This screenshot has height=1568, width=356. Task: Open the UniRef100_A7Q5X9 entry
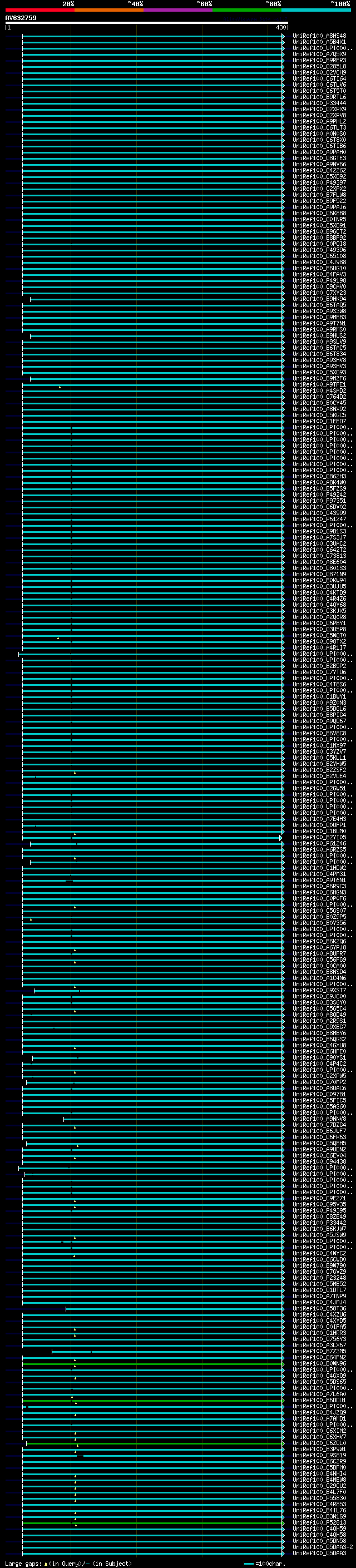(x=319, y=54)
